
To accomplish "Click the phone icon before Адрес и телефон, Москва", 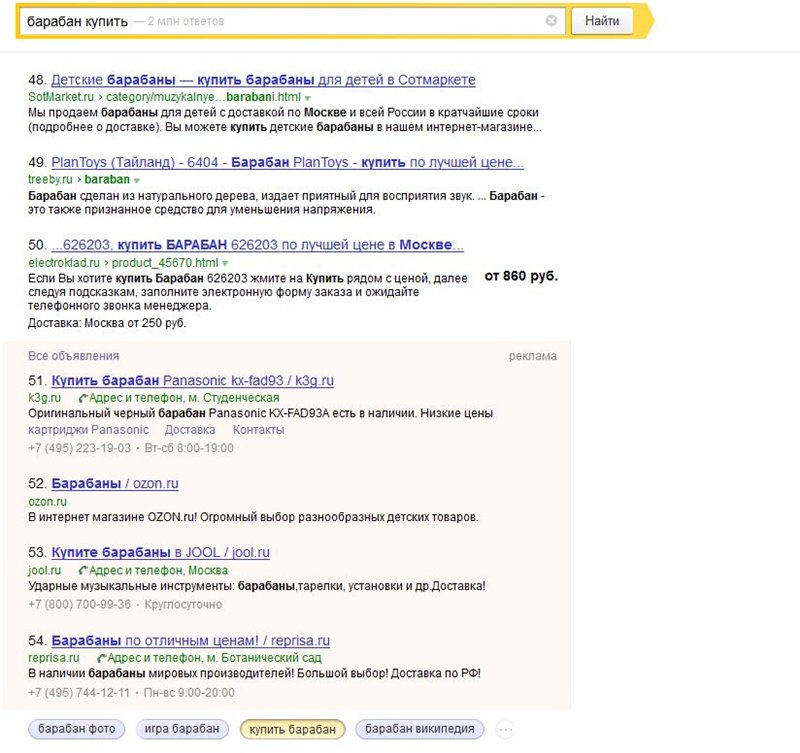I will tap(83, 571).
